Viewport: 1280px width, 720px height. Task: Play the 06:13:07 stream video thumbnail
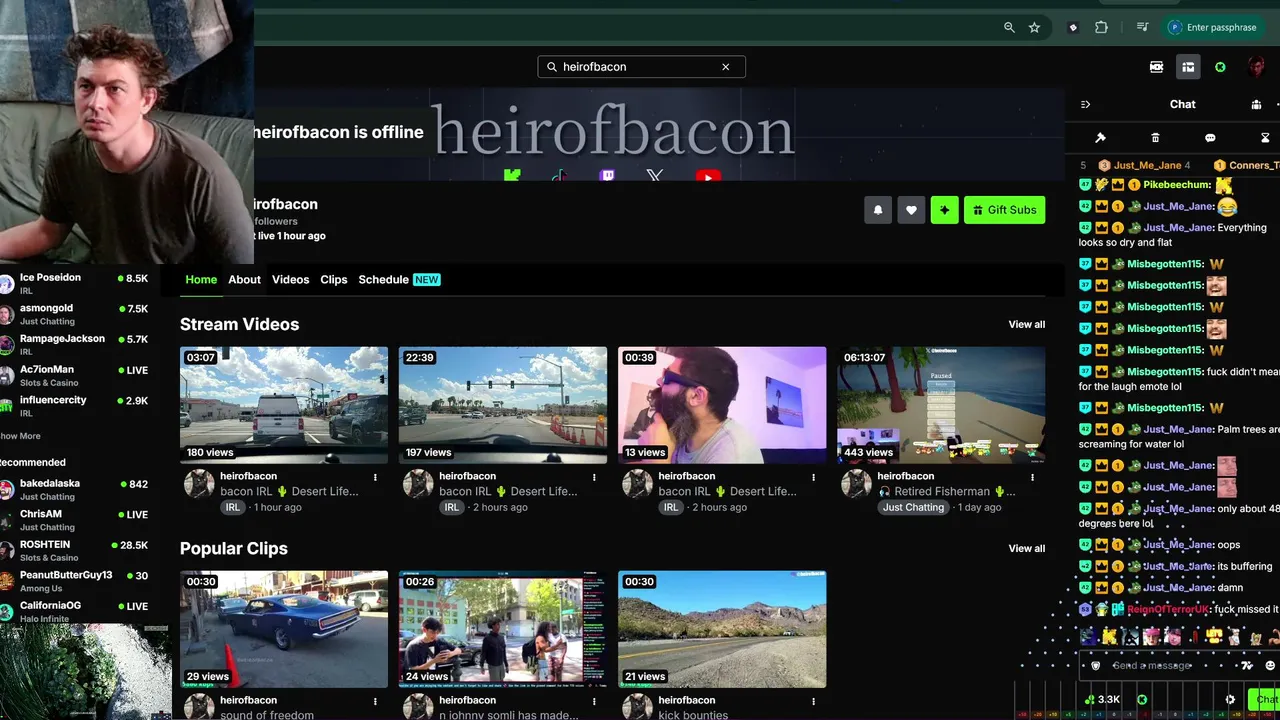941,405
